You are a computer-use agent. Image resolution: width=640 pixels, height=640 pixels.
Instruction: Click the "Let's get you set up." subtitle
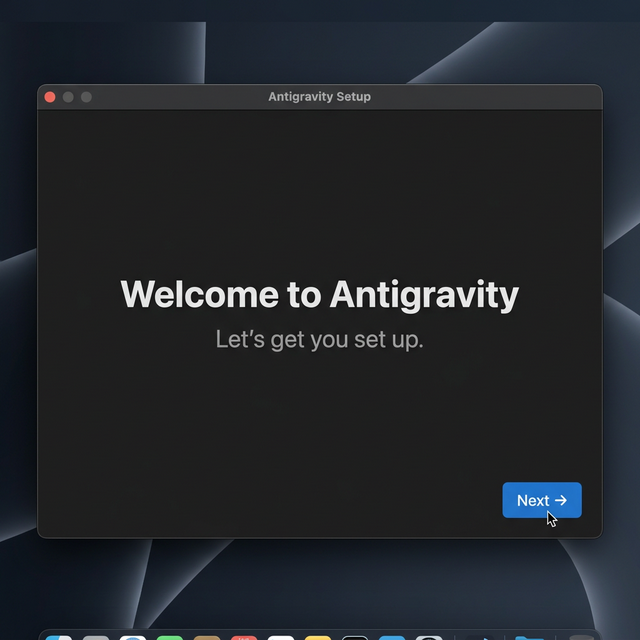pyautogui.click(x=320, y=340)
